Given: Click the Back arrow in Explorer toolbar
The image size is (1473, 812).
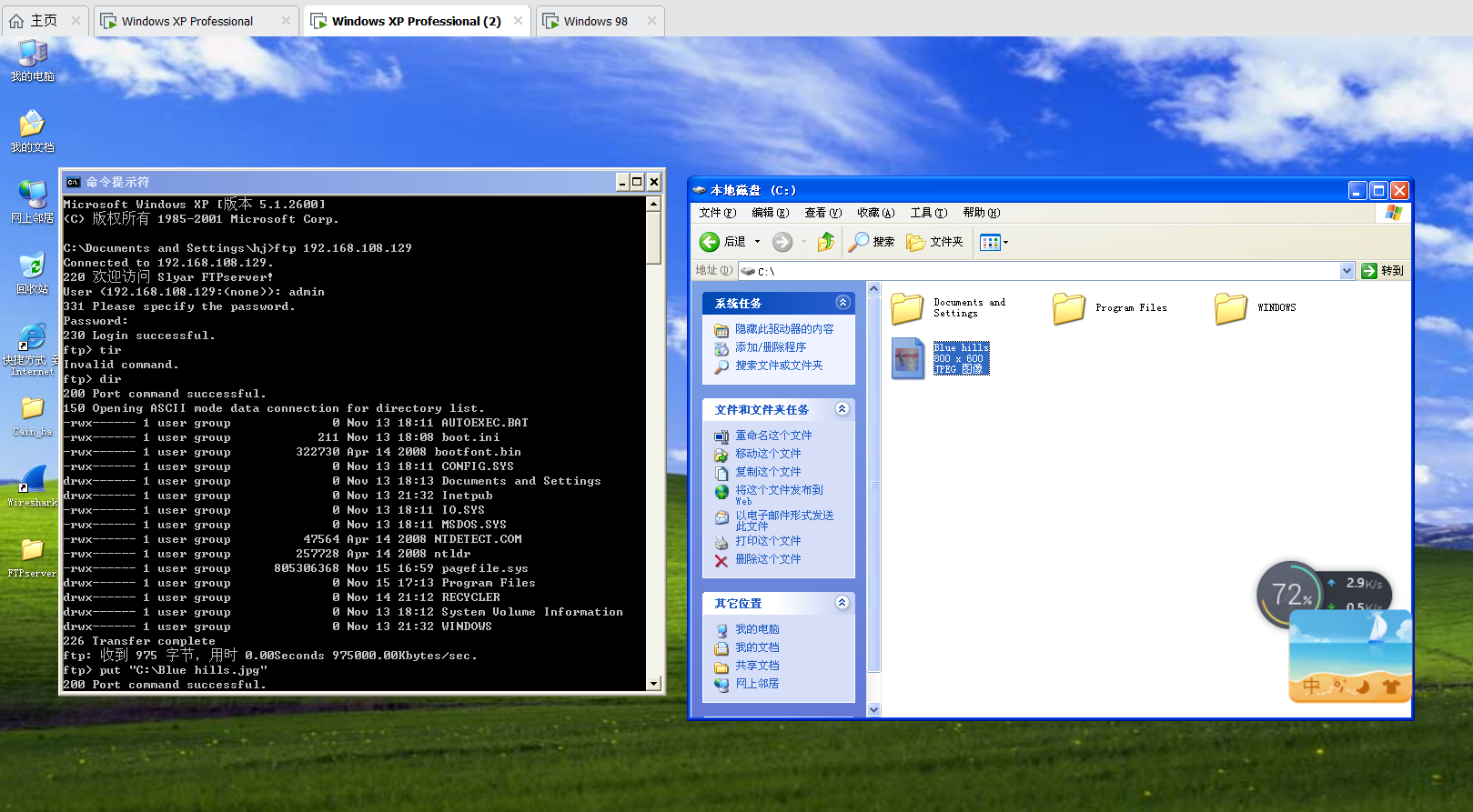Looking at the screenshot, I should [x=710, y=242].
